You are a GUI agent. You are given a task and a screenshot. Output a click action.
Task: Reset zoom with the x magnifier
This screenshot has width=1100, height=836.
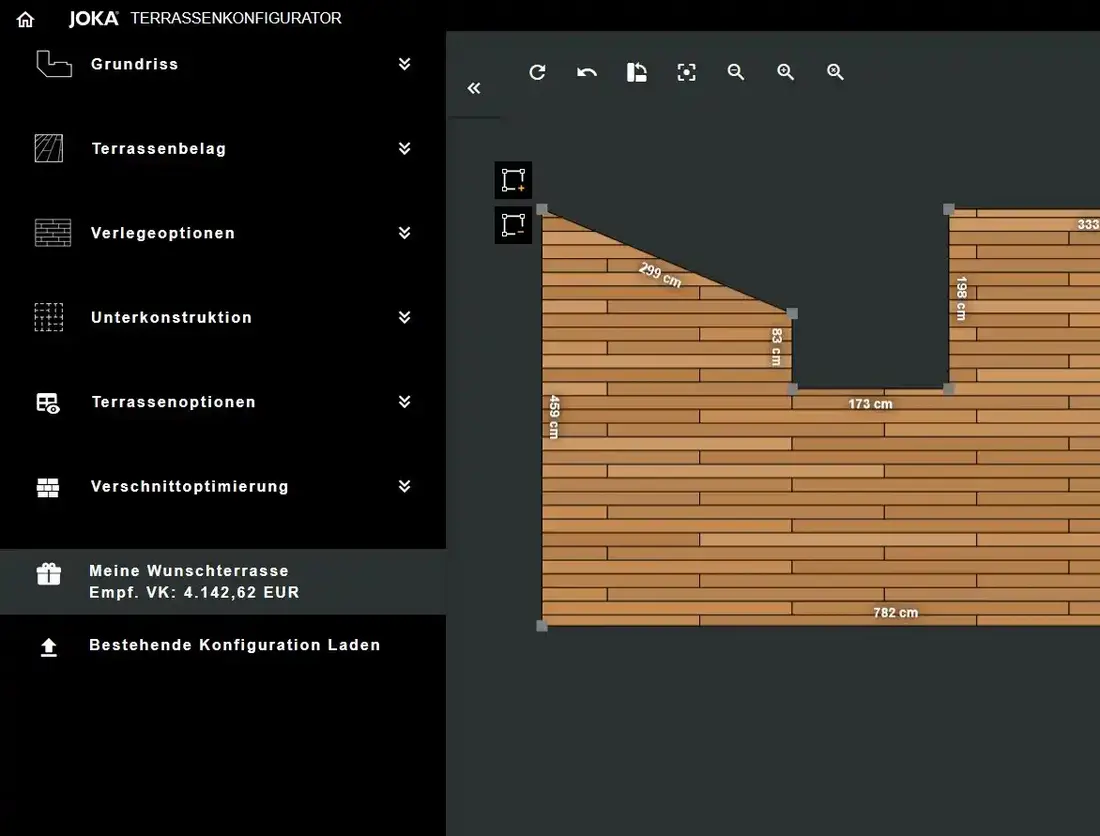pos(836,72)
